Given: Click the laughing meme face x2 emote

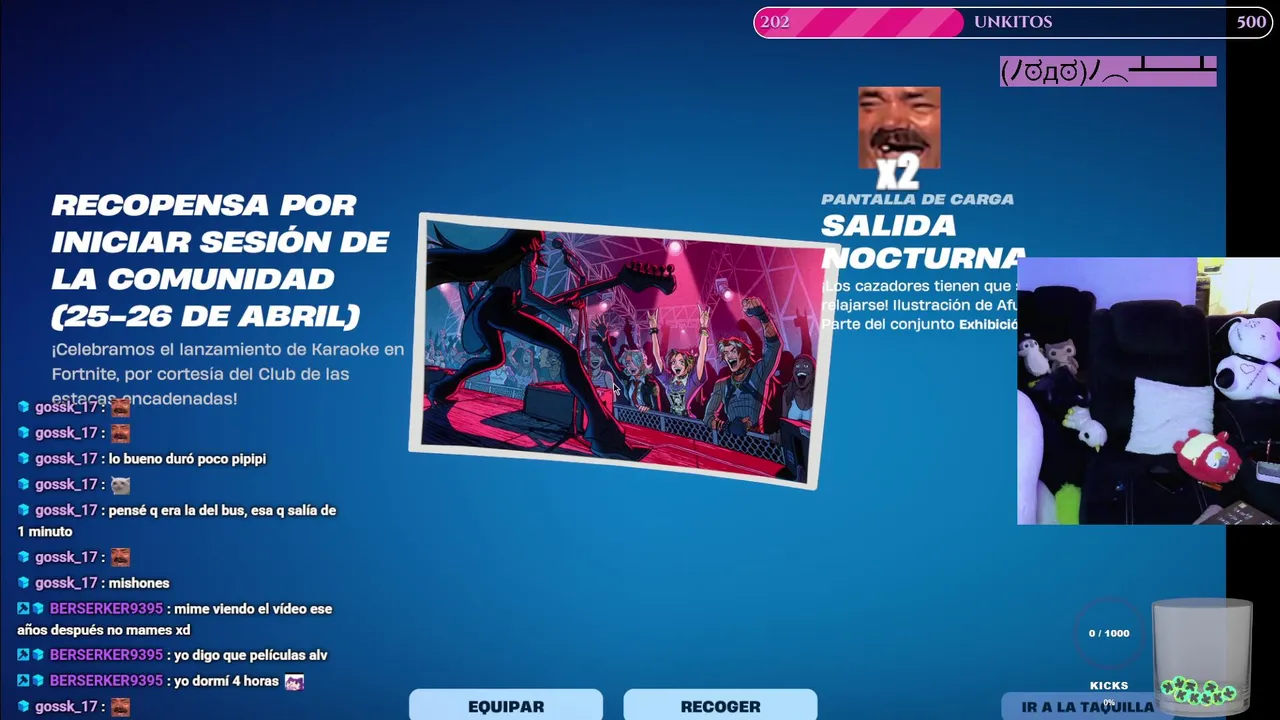Looking at the screenshot, I should coord(899,137).
